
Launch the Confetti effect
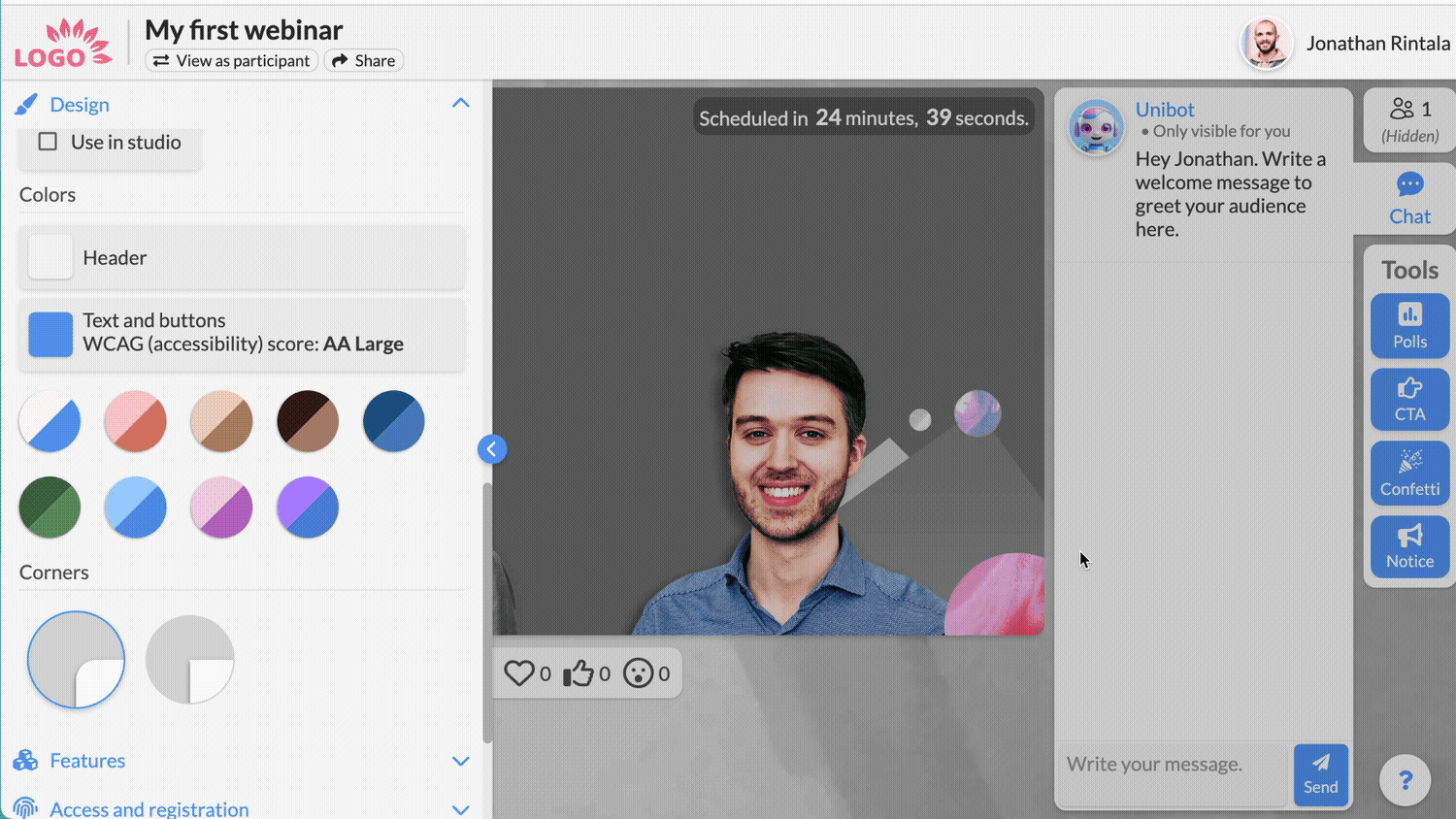1409,473
